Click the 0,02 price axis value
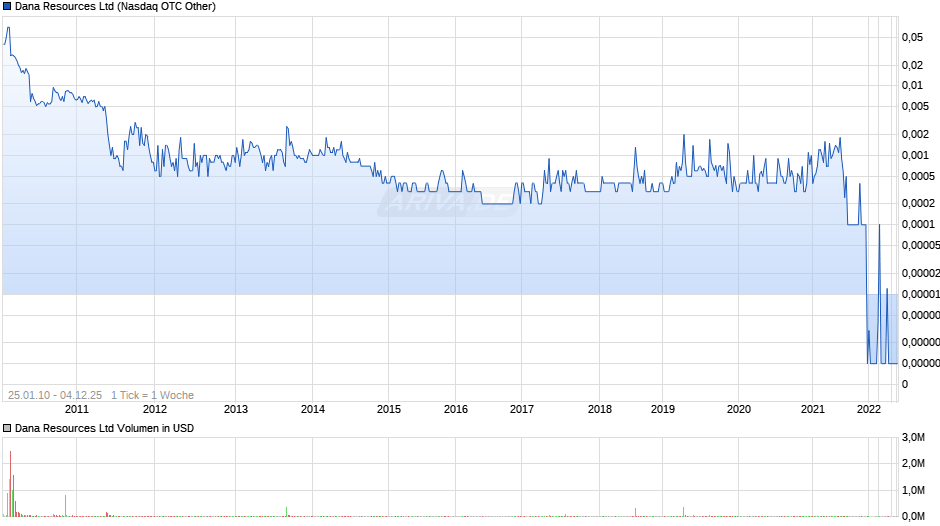Screen dimensions: 940x526 (912, 65)
